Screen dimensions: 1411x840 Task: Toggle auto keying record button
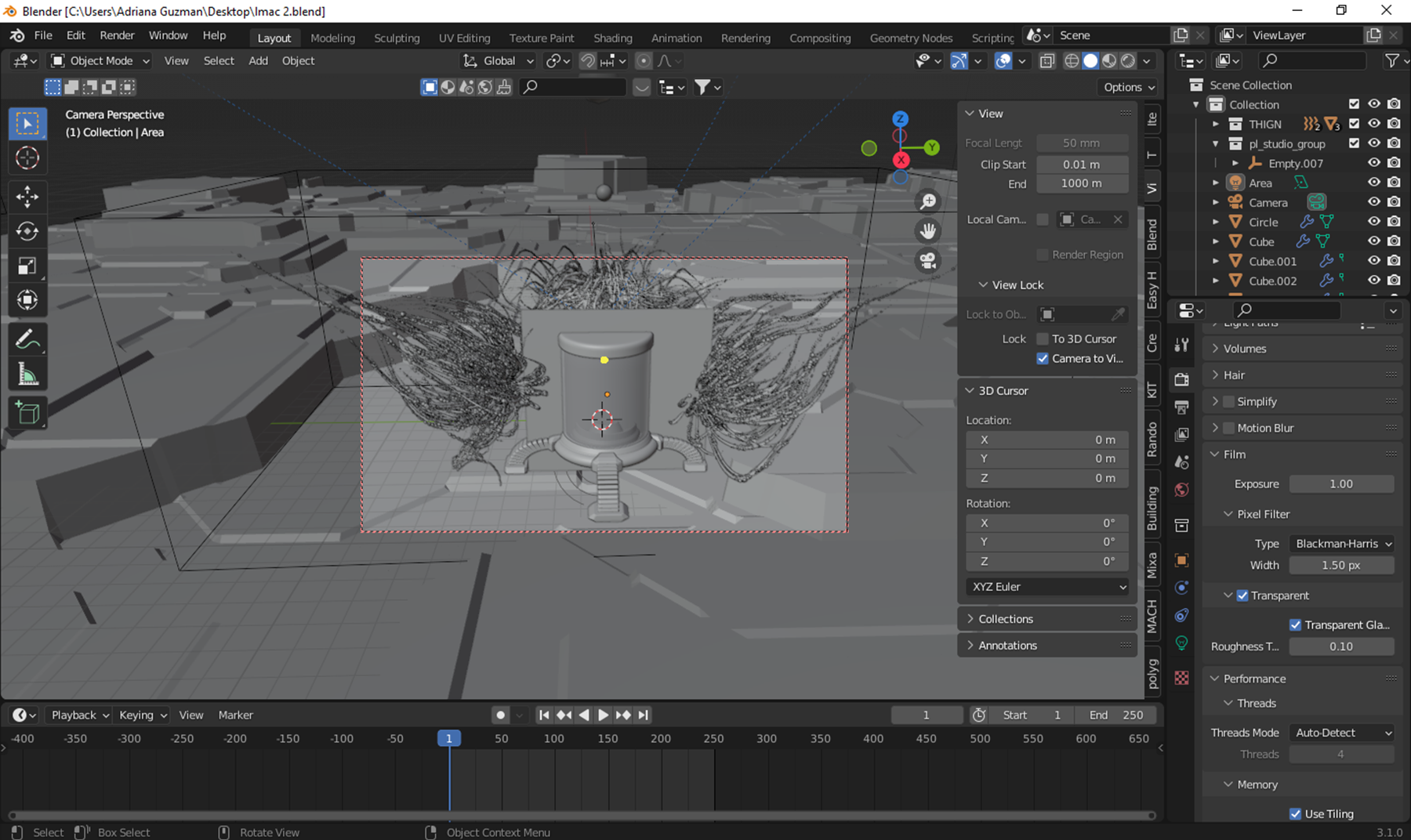[500, 715]
